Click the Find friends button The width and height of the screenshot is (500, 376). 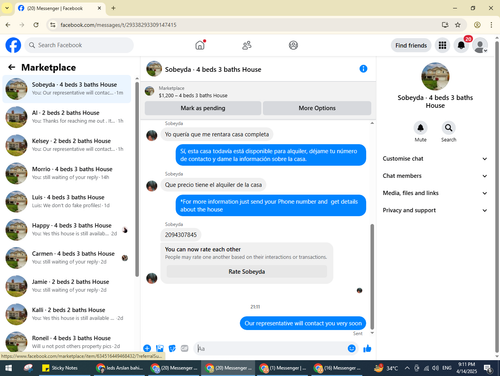coord(411,45)
